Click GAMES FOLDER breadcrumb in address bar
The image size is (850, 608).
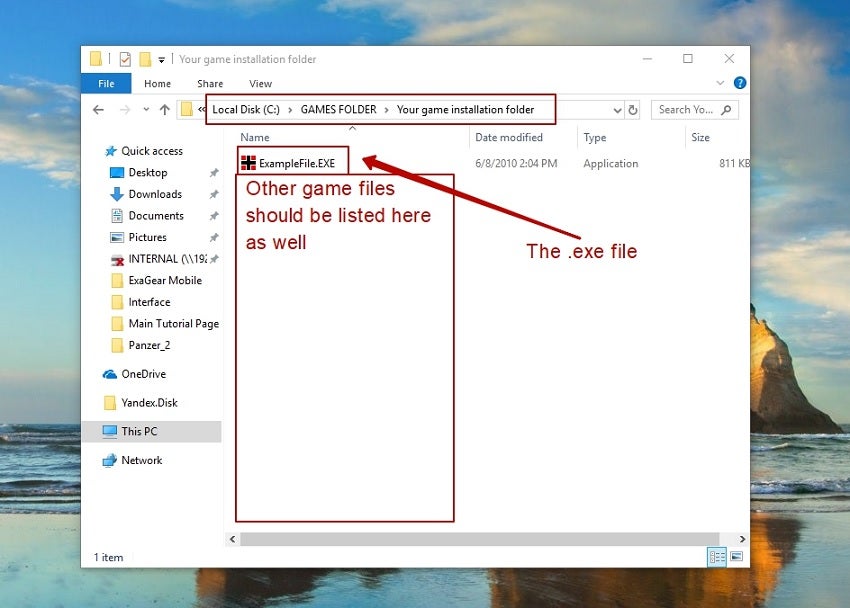click(338, 109)
